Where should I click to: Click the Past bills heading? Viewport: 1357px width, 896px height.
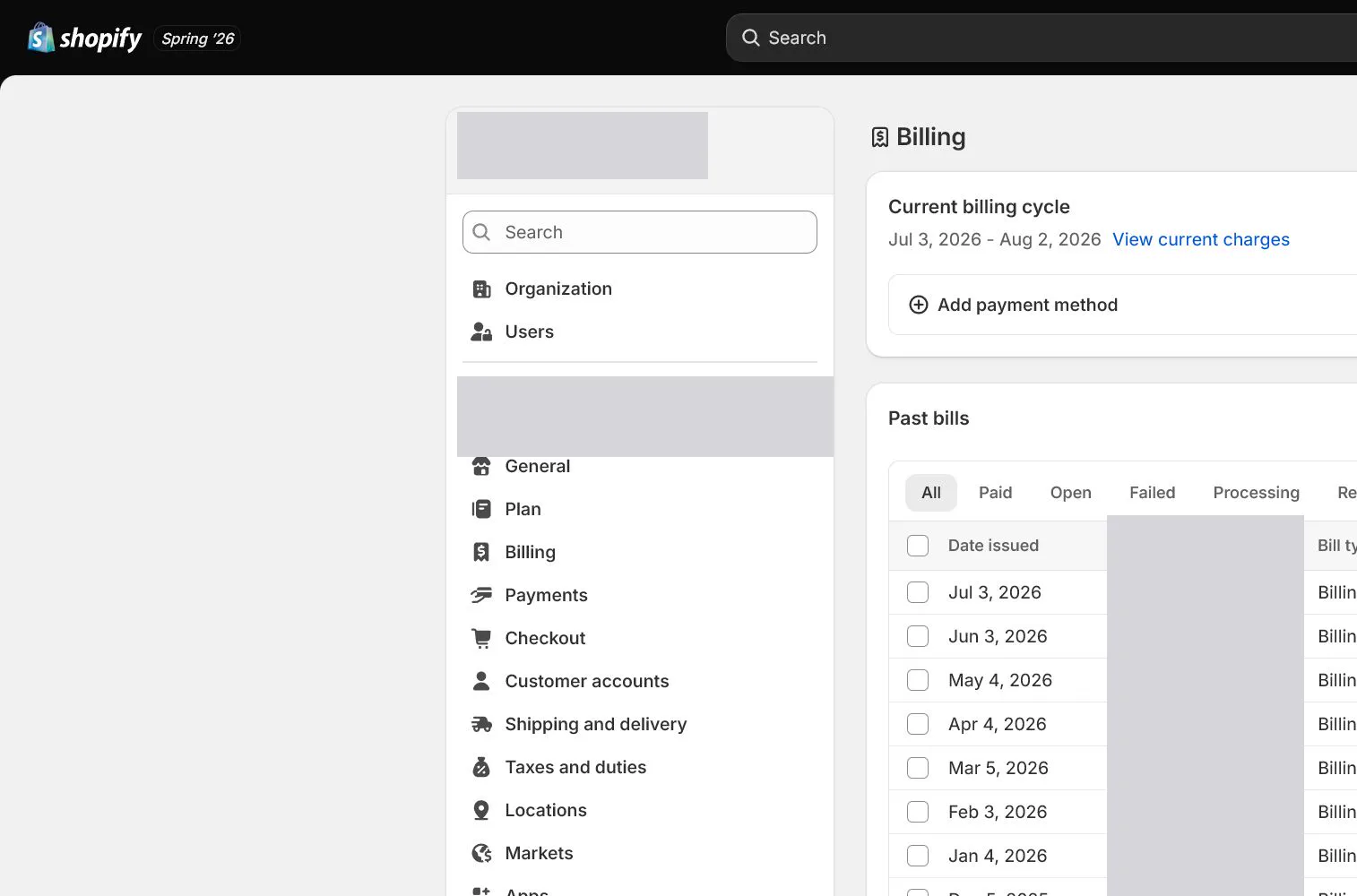click(x=929, y=418)
